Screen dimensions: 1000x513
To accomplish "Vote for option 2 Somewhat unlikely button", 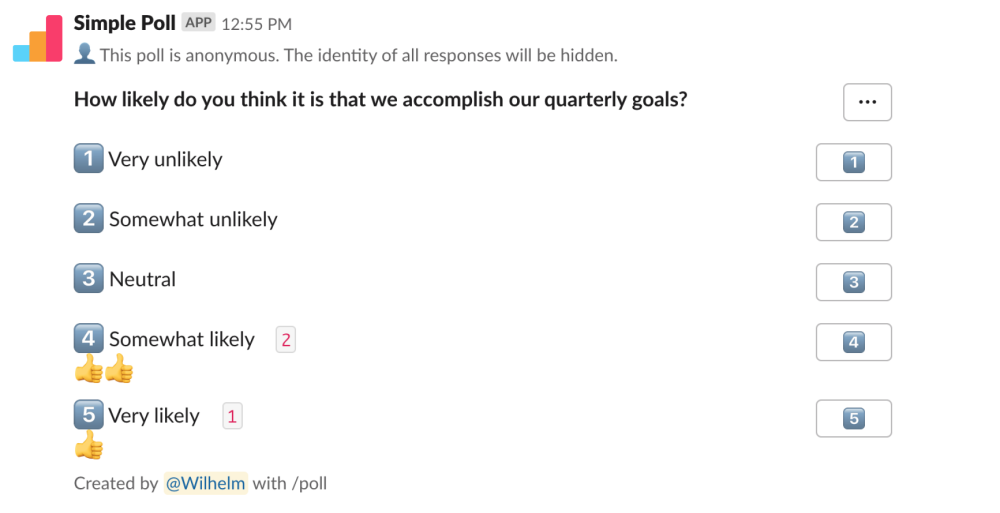I will click(853, 222).
